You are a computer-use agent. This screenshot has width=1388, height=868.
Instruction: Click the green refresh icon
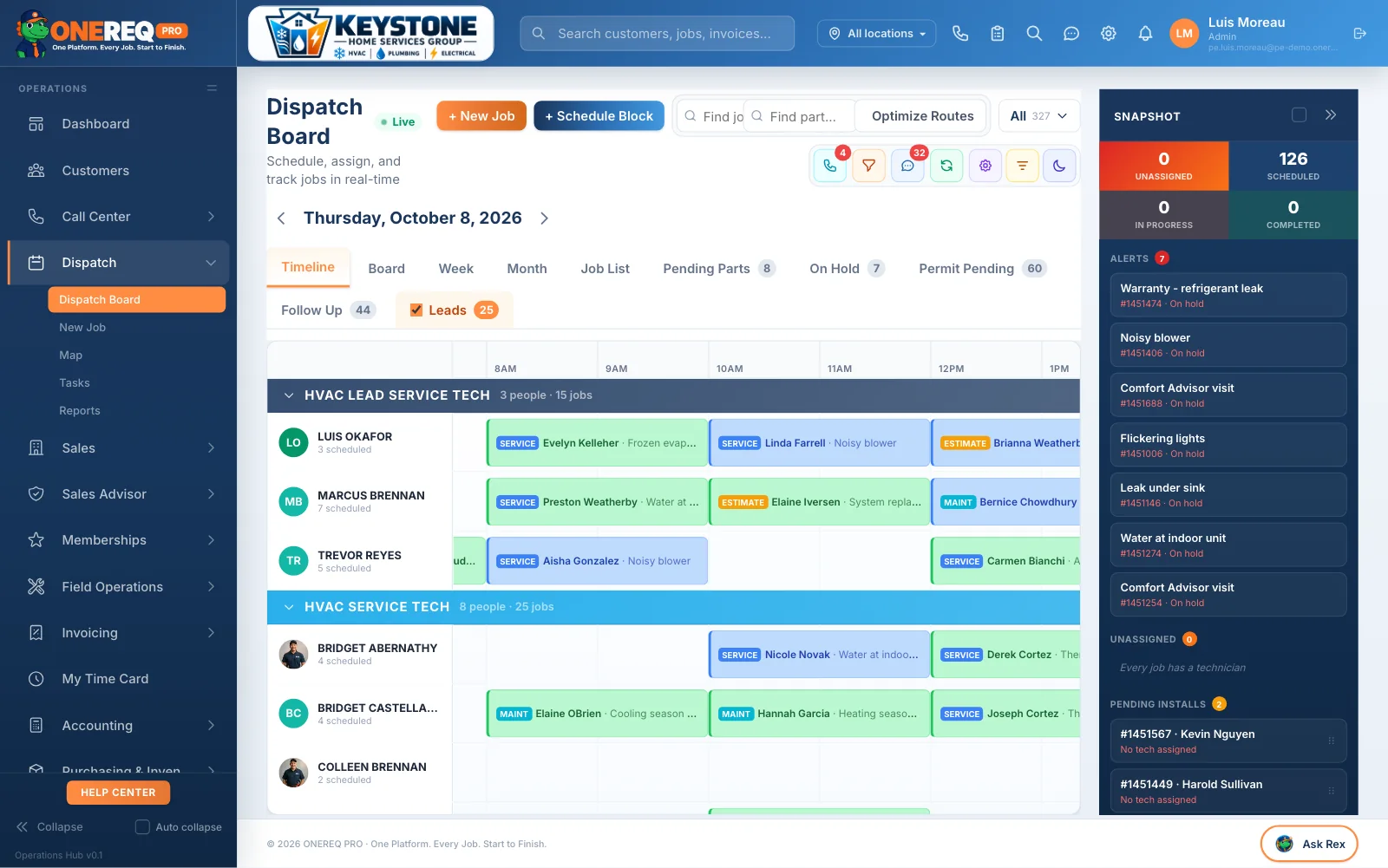pos(946,166)
